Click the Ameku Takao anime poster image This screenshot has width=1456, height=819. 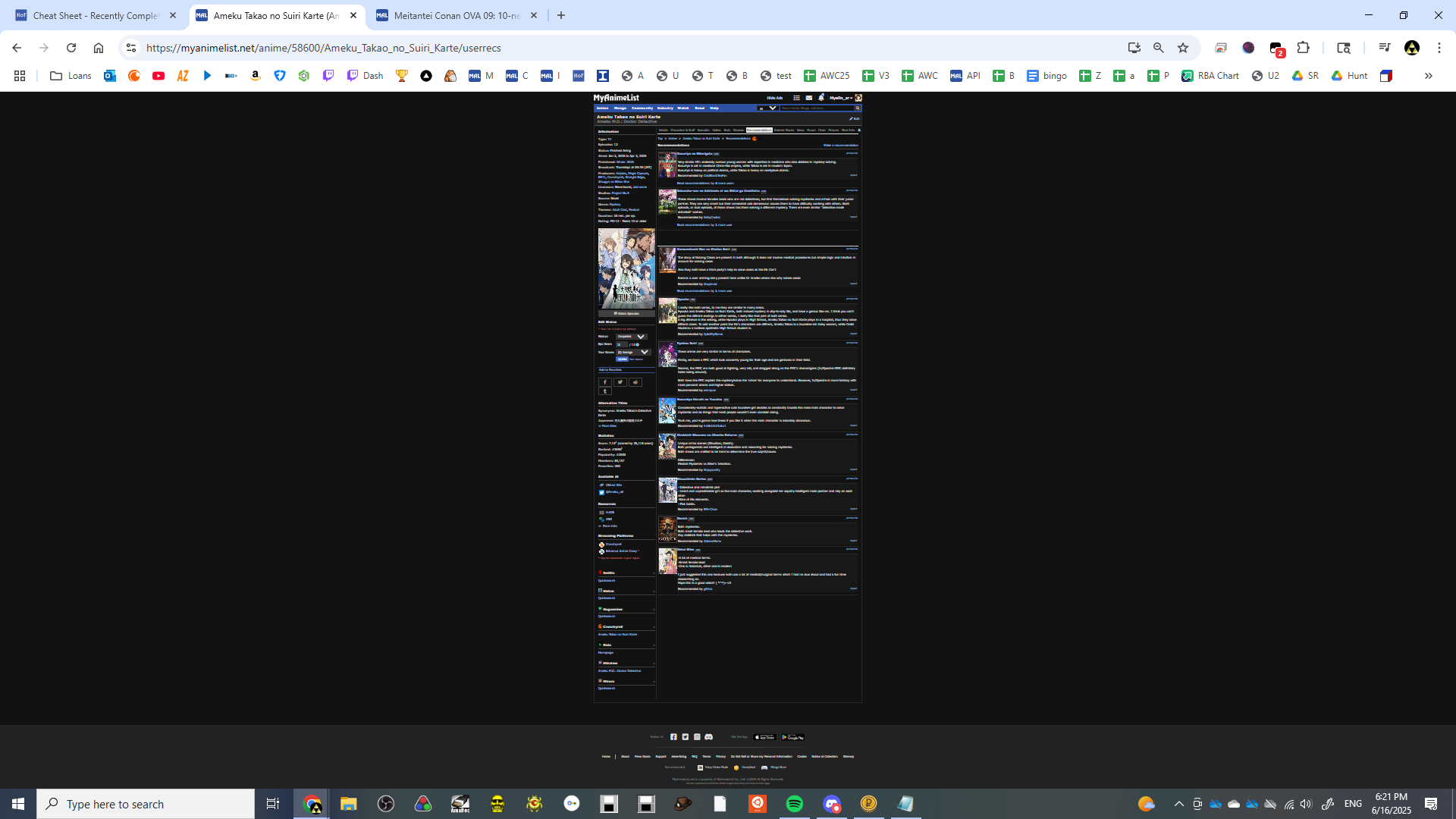pos(626,268)
